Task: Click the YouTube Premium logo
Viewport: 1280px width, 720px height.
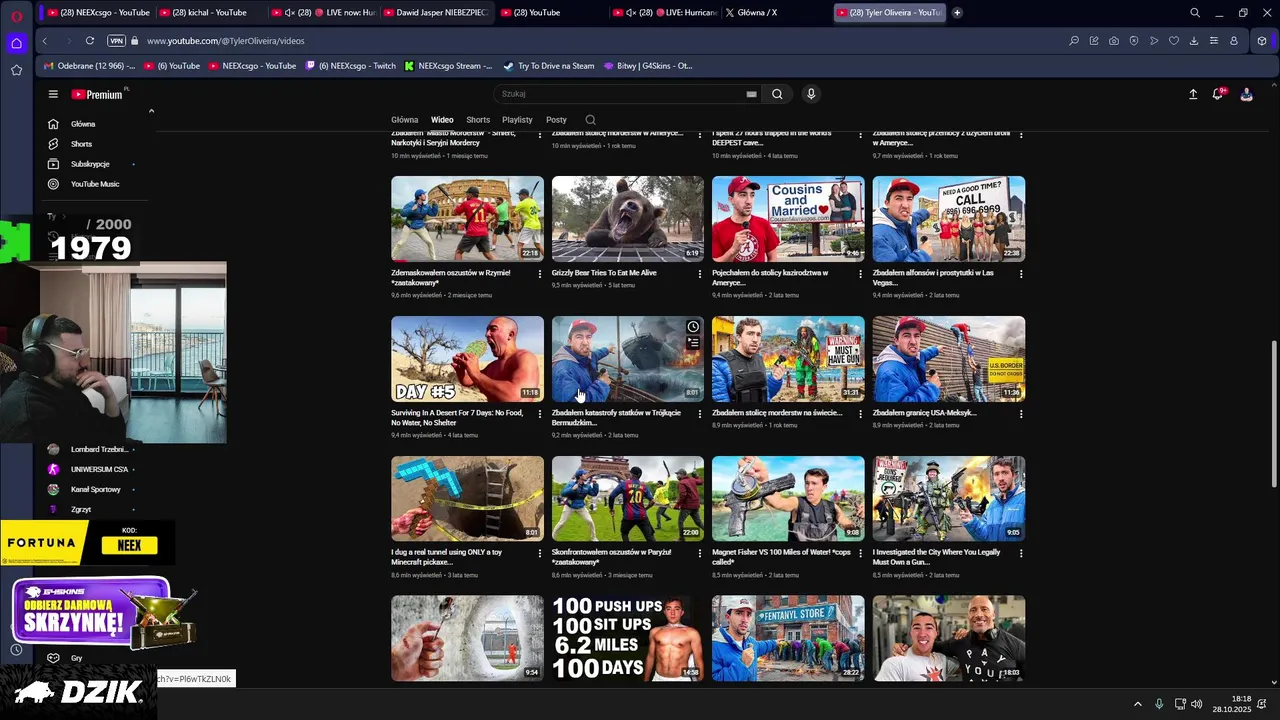Action: 98,94
